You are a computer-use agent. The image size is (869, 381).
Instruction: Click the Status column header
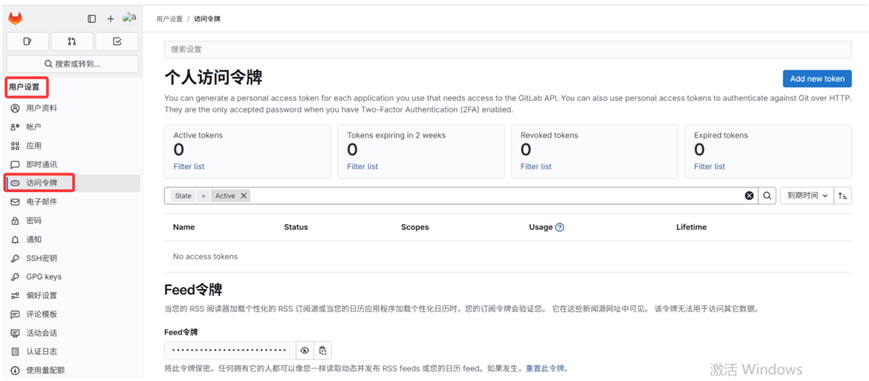pyautogui.click(x=296, y=227)
